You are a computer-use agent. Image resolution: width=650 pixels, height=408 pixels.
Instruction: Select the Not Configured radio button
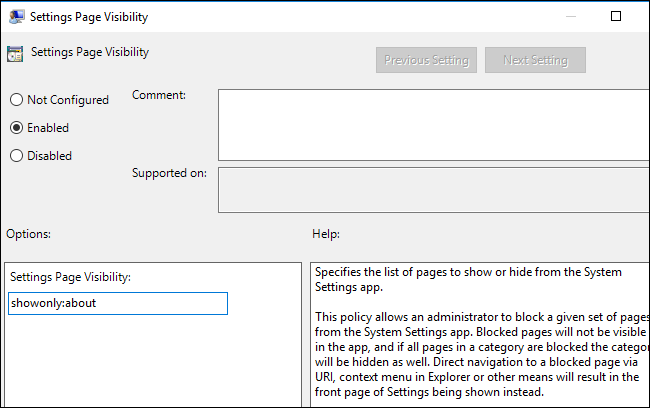(x=16, y=100)
